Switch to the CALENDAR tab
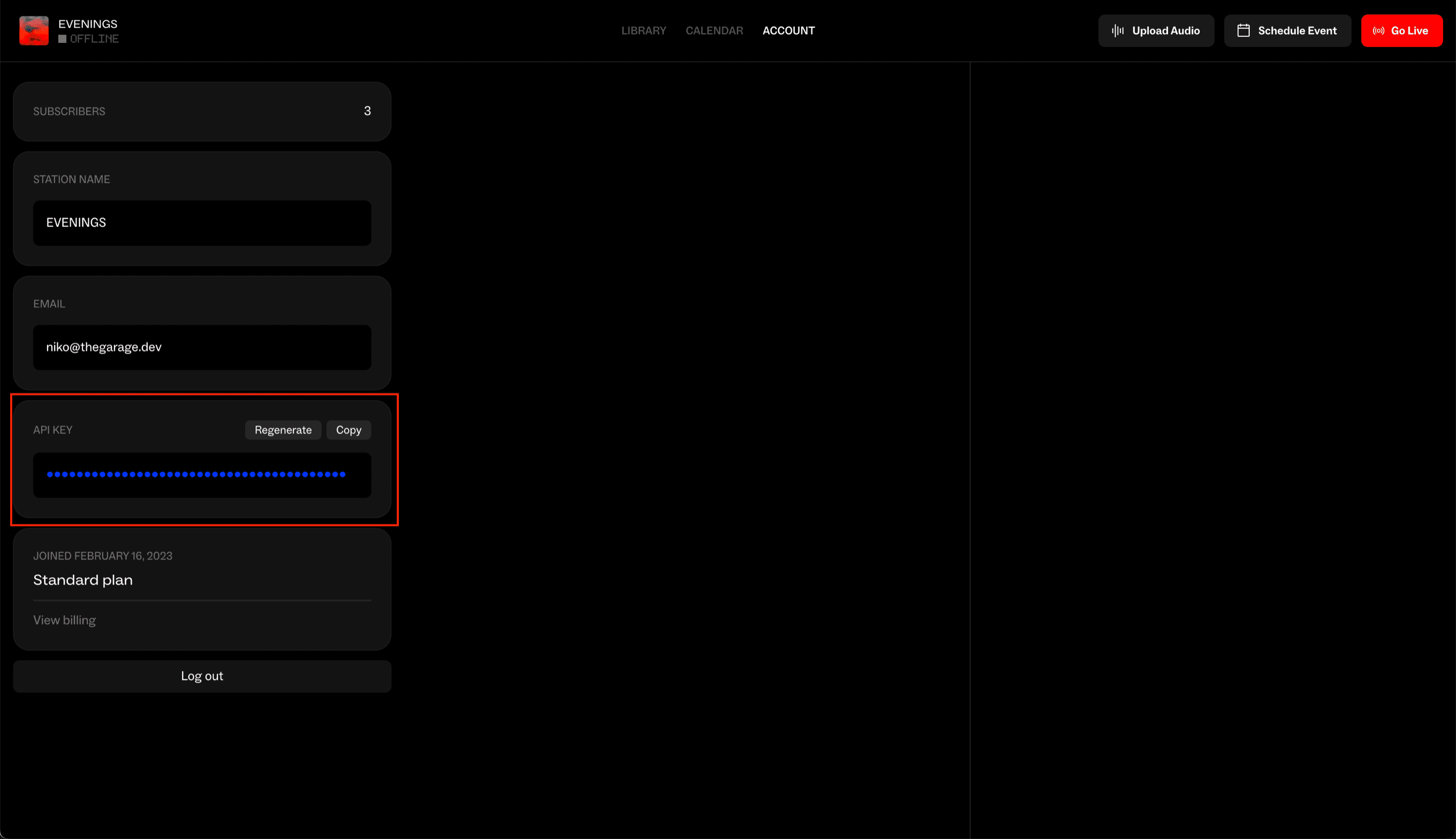This screenshot has height=839, width=1456. point(714,30)
